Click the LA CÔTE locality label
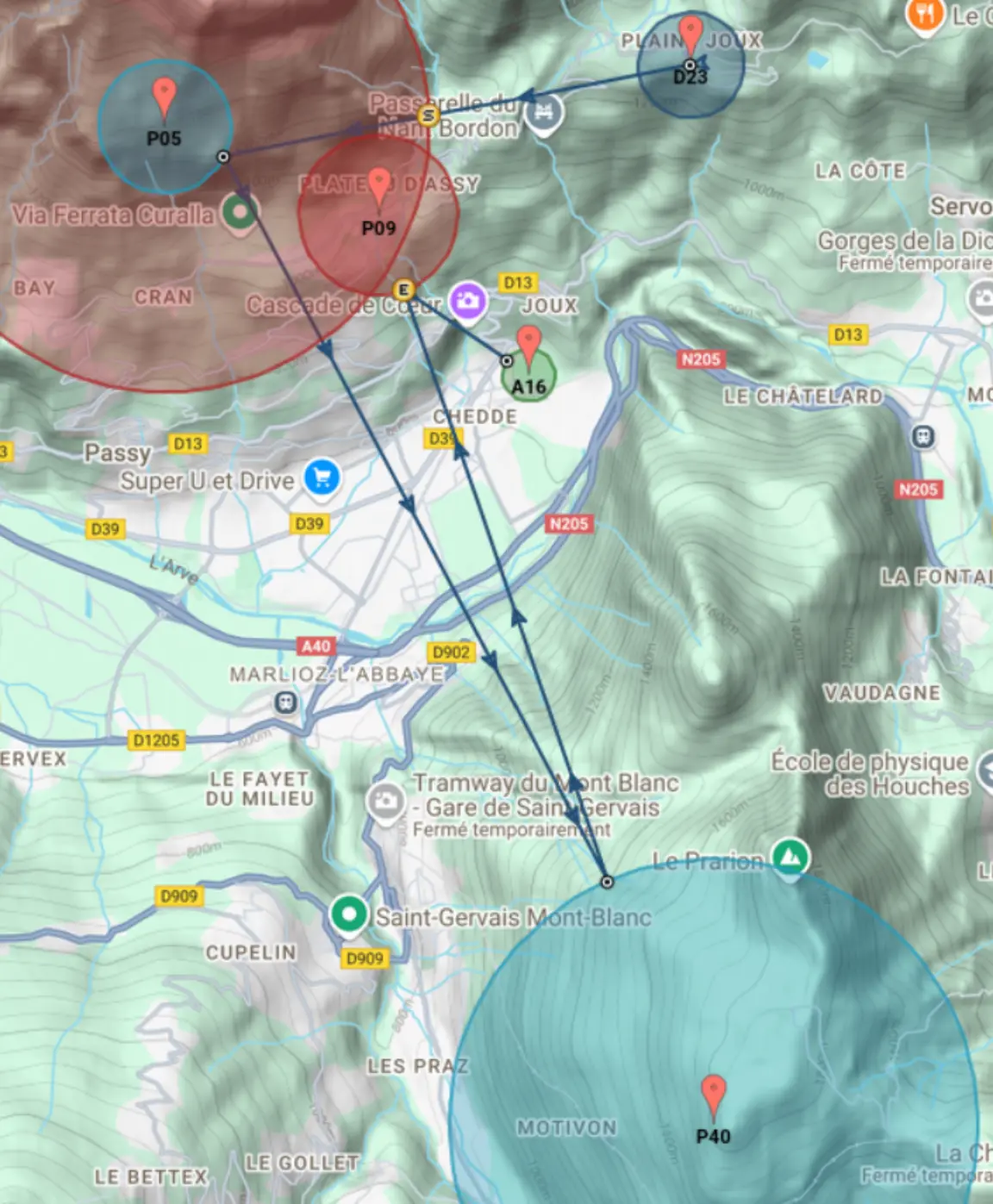This screenshot has height=1204, width=993. [x=860, y=172]
